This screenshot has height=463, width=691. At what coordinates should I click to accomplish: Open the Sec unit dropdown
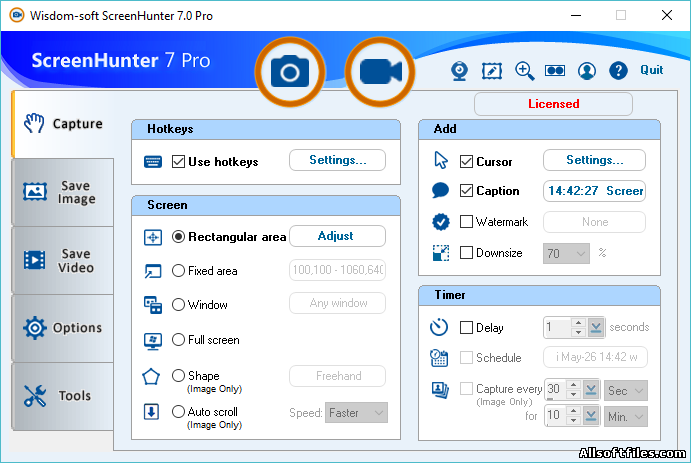(626, 390)
